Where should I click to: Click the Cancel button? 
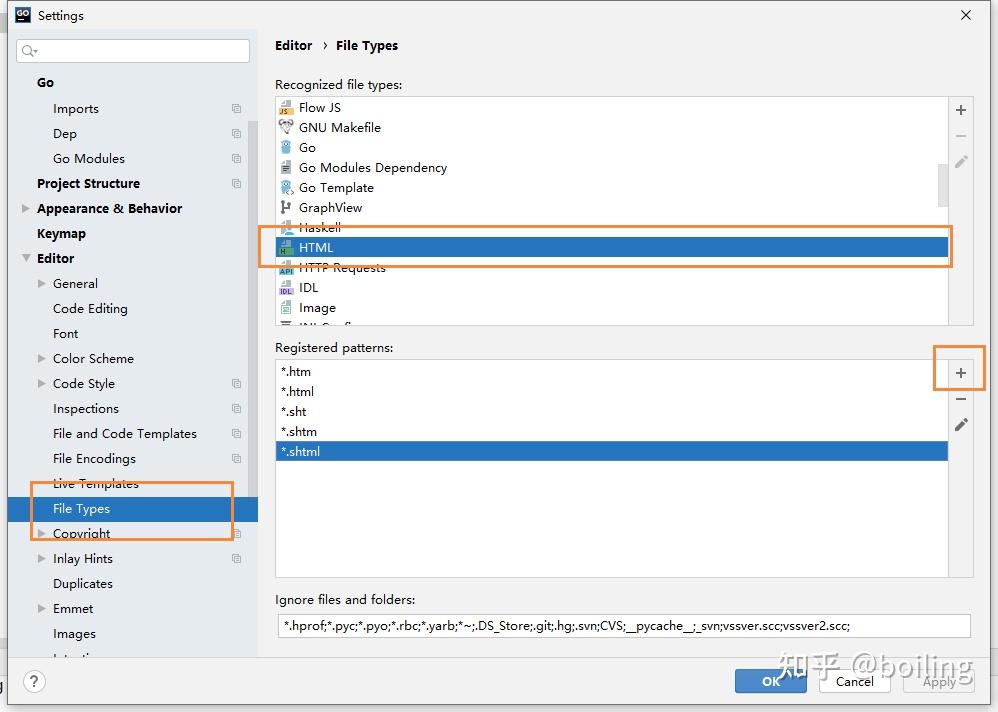(x=854, y=681)
